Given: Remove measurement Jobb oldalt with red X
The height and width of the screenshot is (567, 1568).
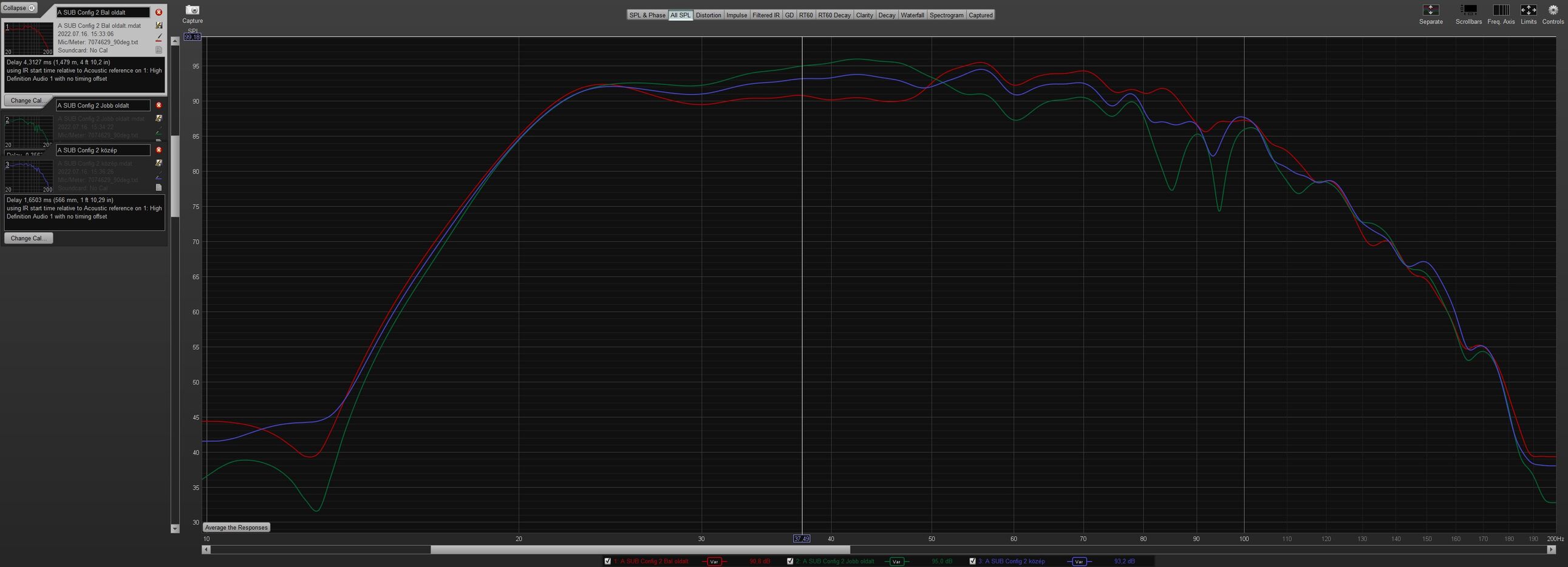Looking at the screenshot, I should click(x=159, y=105).
